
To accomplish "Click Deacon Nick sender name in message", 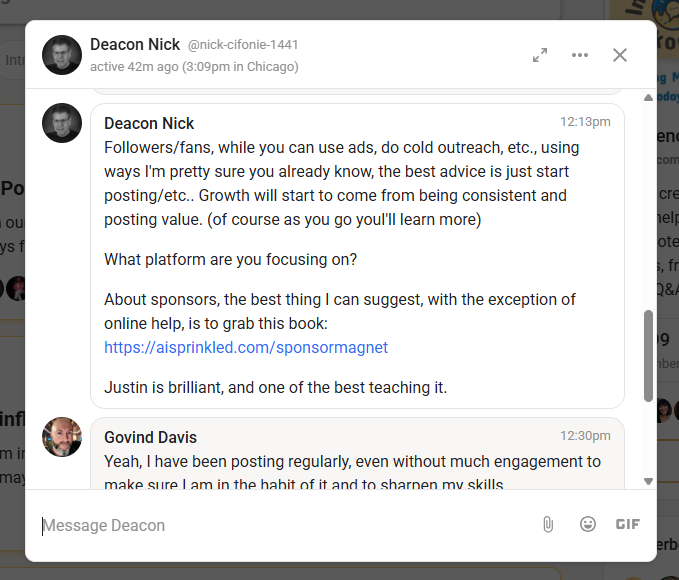I will pyautogui.click(x=149, y=123).
